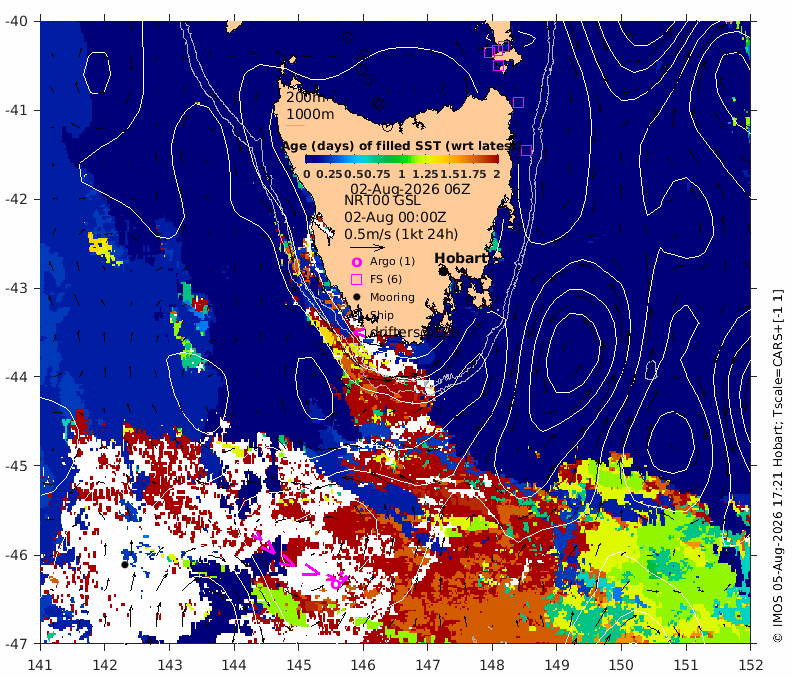
Task: Click the FS square near latitude -41.5
Action: click(x=526, y=150)
